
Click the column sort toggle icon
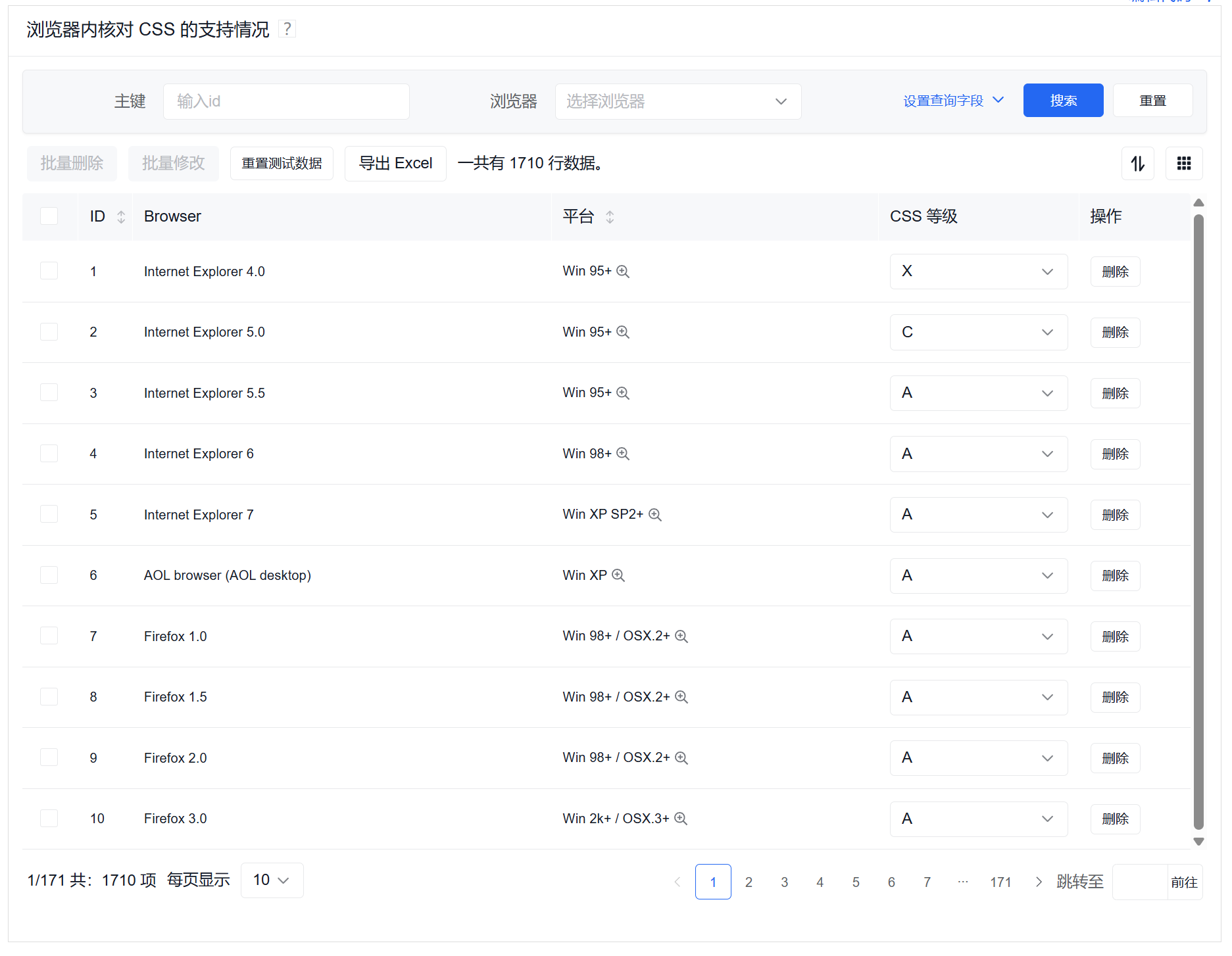pyautogui.click(x=1138, y=163)
